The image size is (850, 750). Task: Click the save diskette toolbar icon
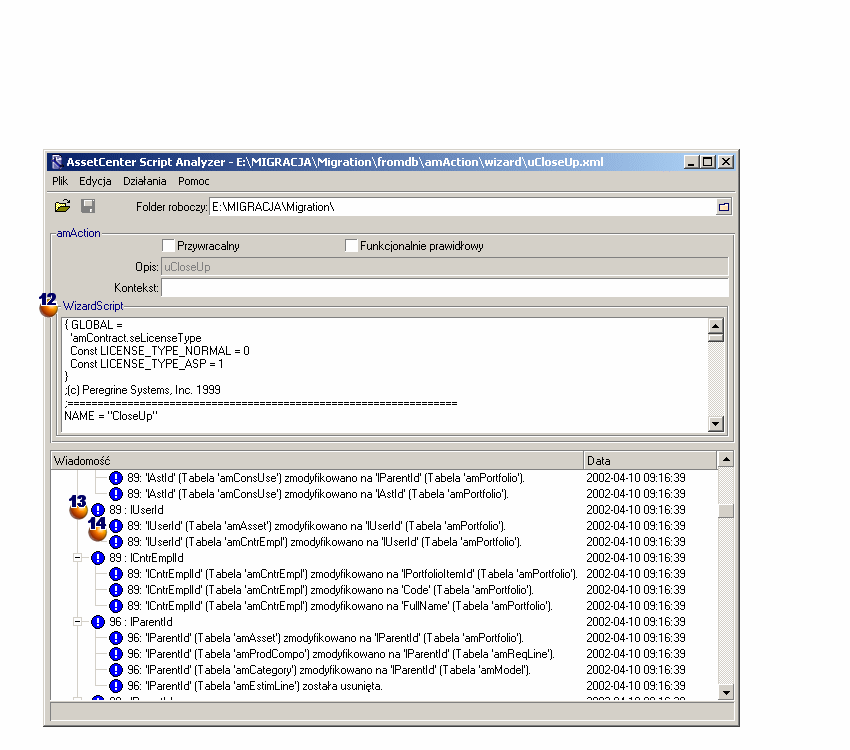[x=88, y=206]
